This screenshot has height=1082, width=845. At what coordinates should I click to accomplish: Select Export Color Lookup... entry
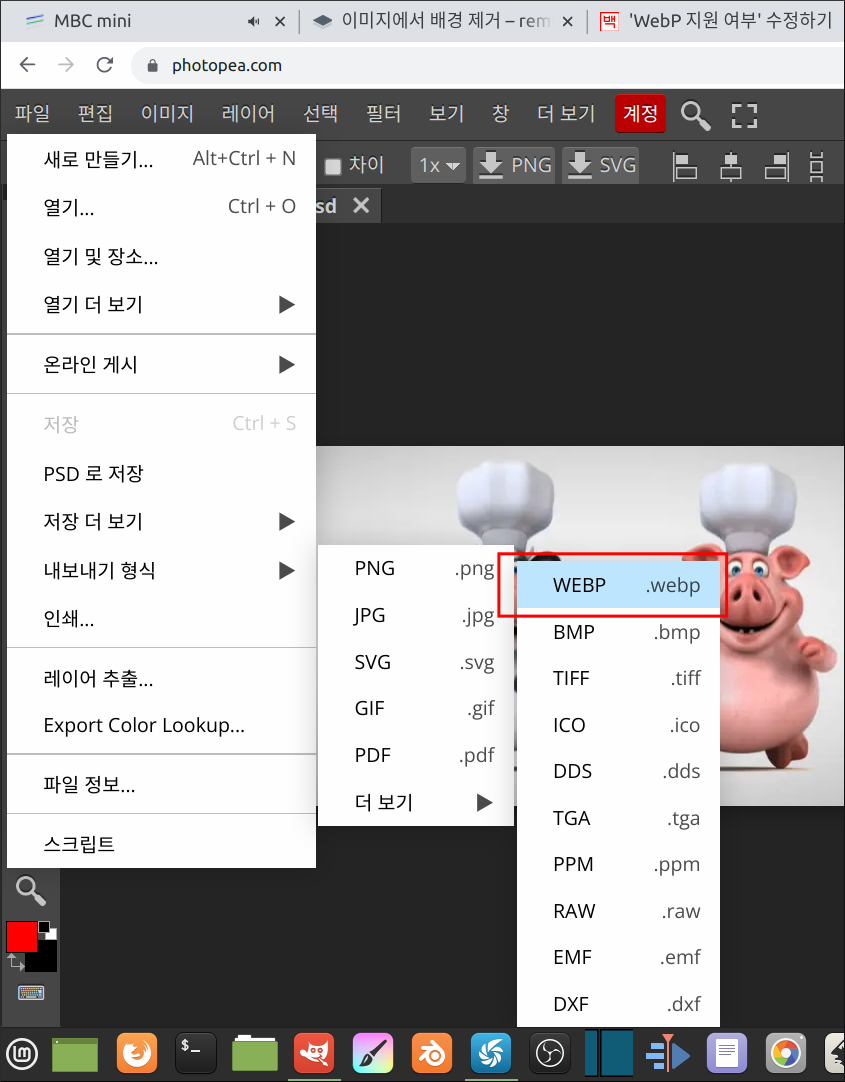click(161, 725)
